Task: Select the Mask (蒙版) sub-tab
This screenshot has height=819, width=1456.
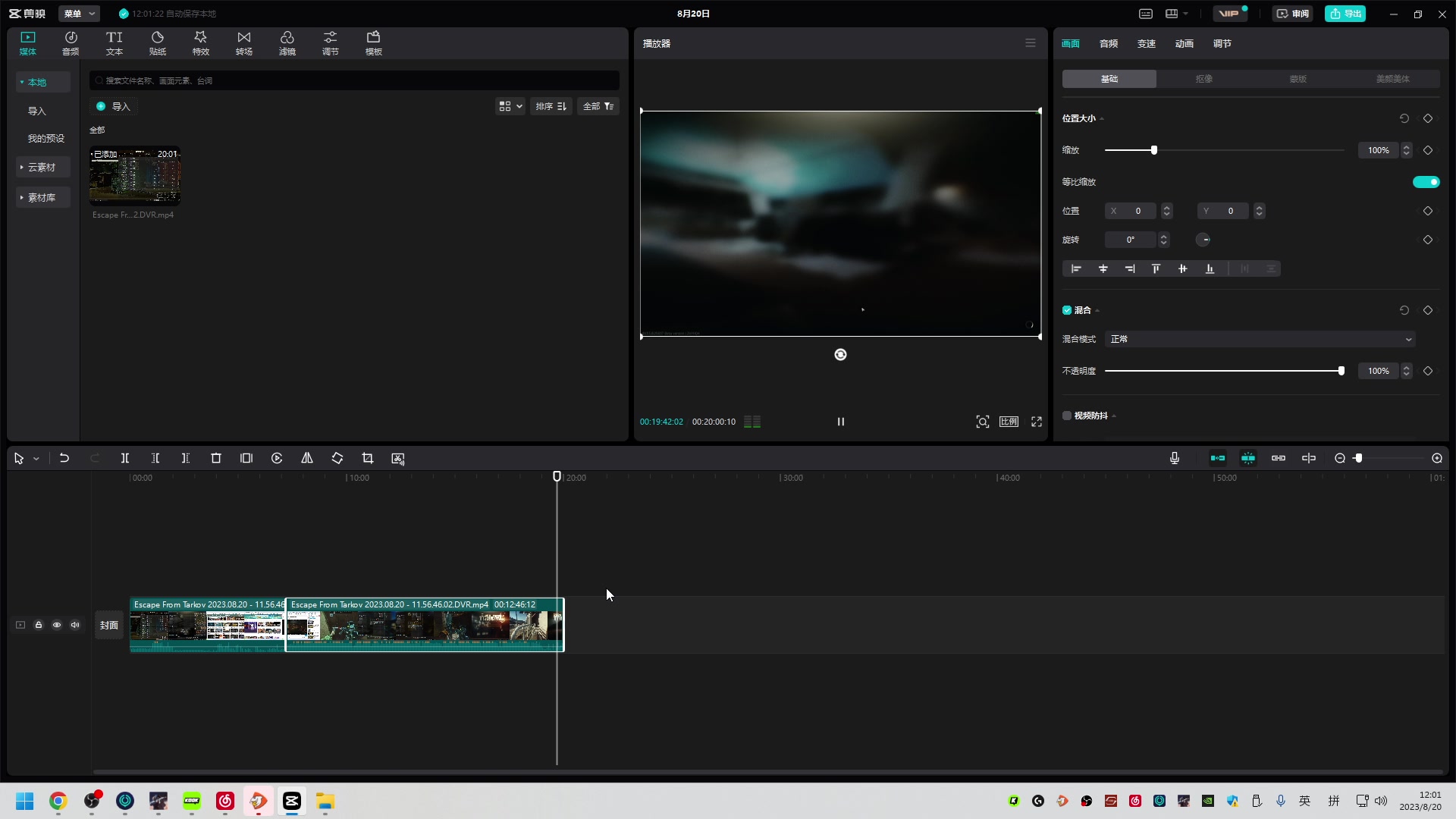Action: [1298, 79]
